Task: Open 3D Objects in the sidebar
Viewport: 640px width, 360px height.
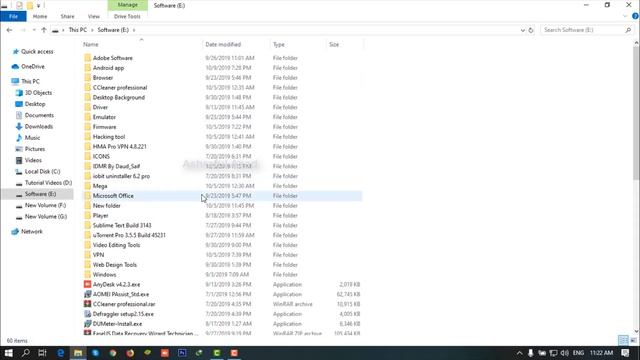Action: pos(38,93)
